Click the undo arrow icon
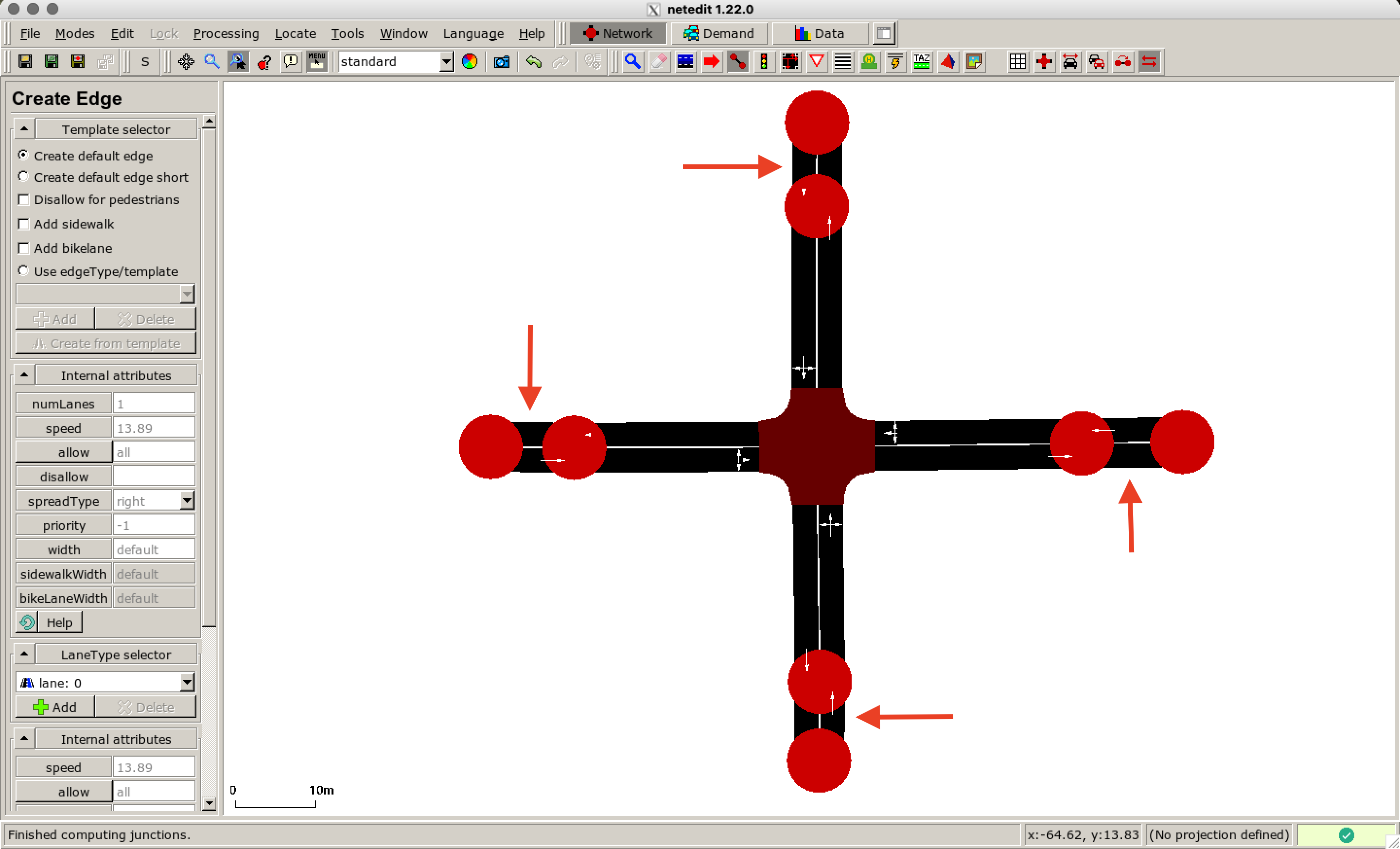This screenshot has height=849, width=1400. (x=533, y=61)
